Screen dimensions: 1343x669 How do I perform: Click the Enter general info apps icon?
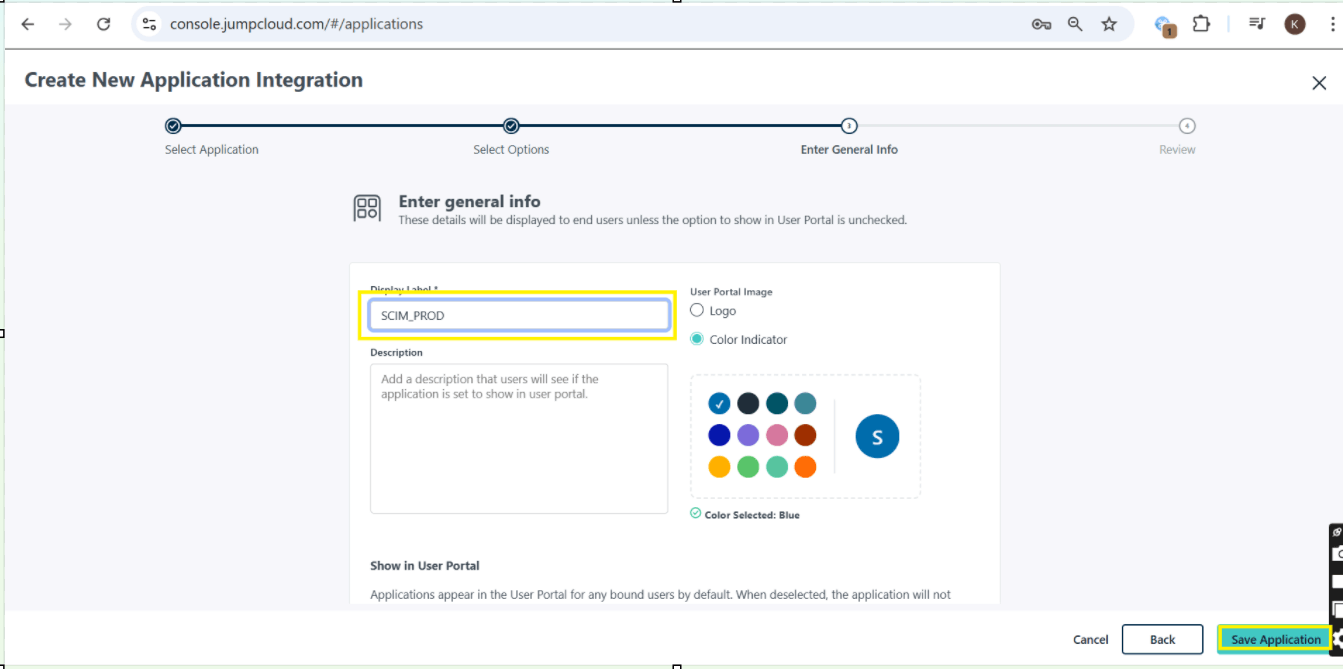click(x=367, y=208)
